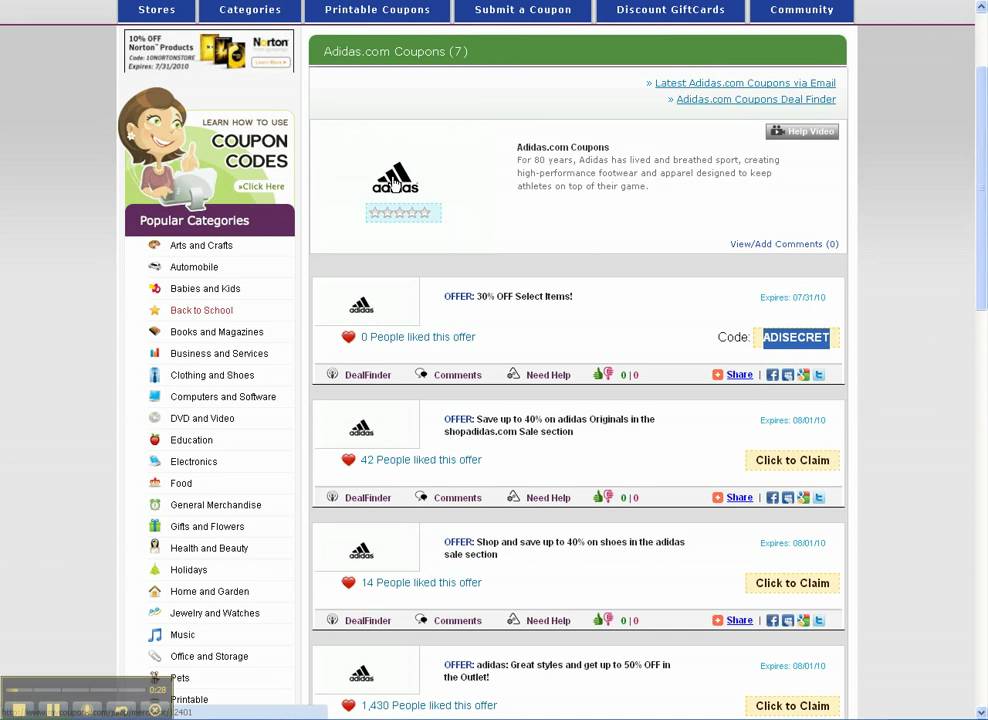Click the orange Share icon on adidas Originals offer
This screenshot has width=988, height=720.
click(x=718, y=498)
